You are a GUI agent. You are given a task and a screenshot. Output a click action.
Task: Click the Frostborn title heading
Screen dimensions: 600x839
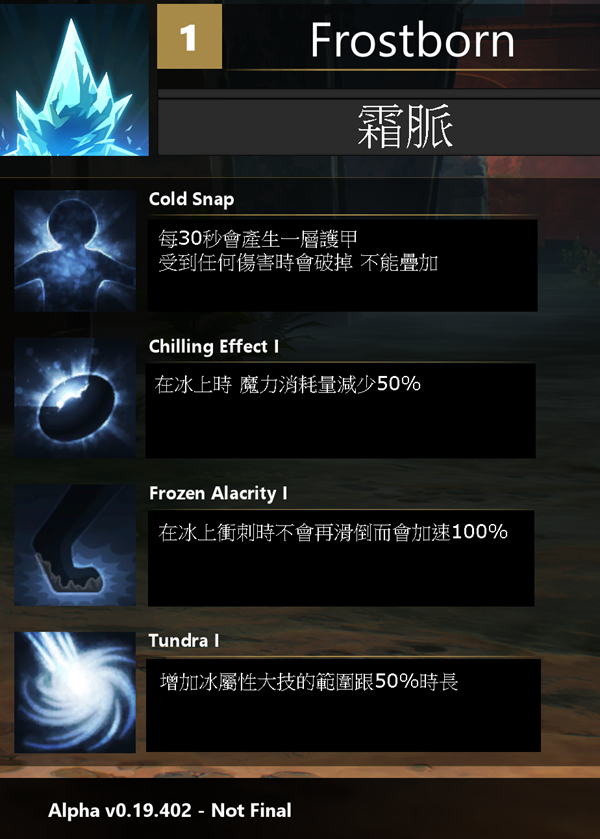click(412, 40)
